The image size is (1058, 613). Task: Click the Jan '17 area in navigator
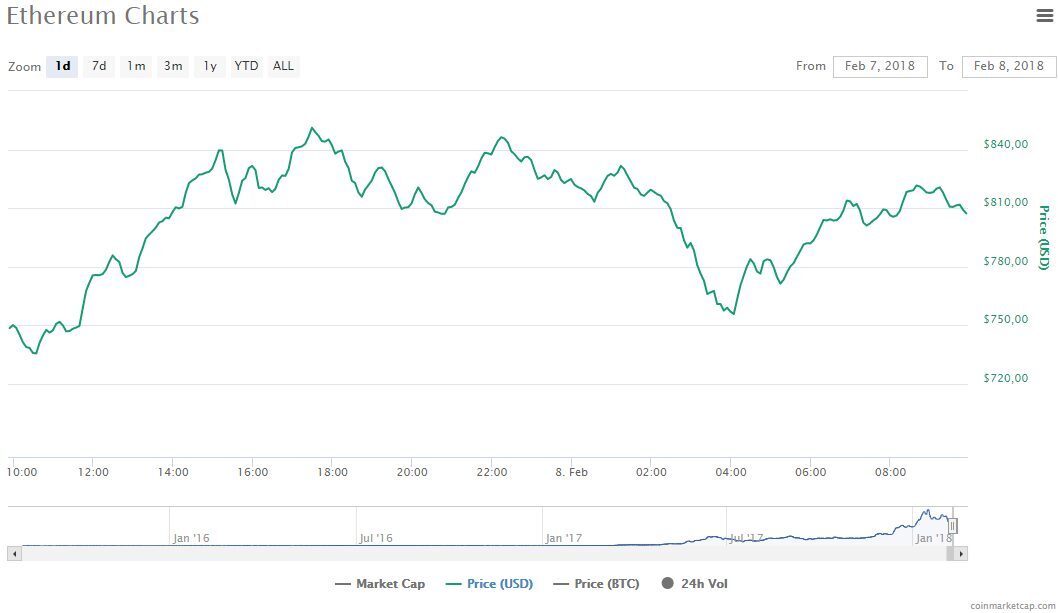563,538
